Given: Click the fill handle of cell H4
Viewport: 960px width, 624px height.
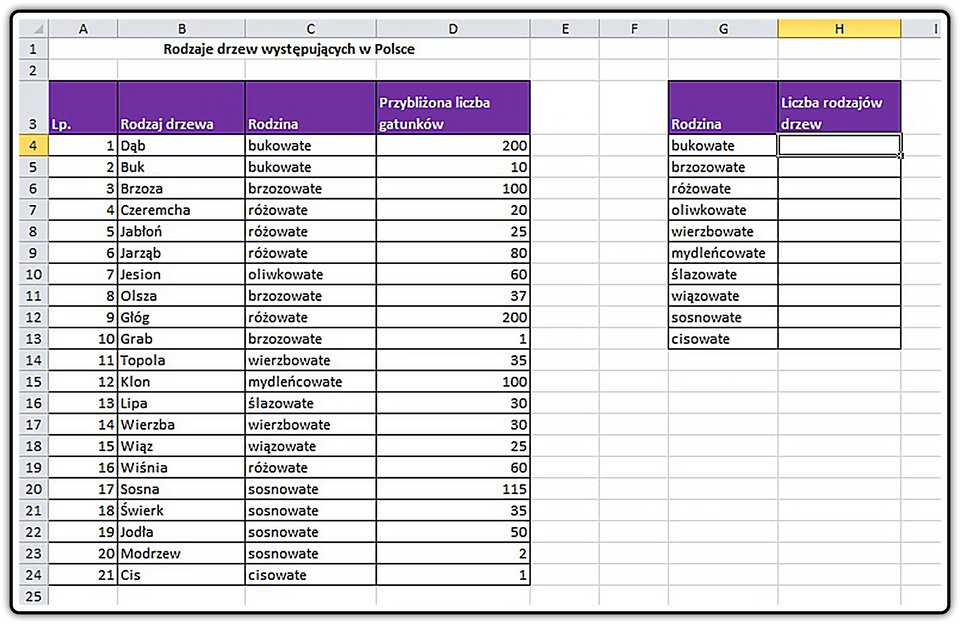Looking at the screenshot, I should (x=901, y=156).
